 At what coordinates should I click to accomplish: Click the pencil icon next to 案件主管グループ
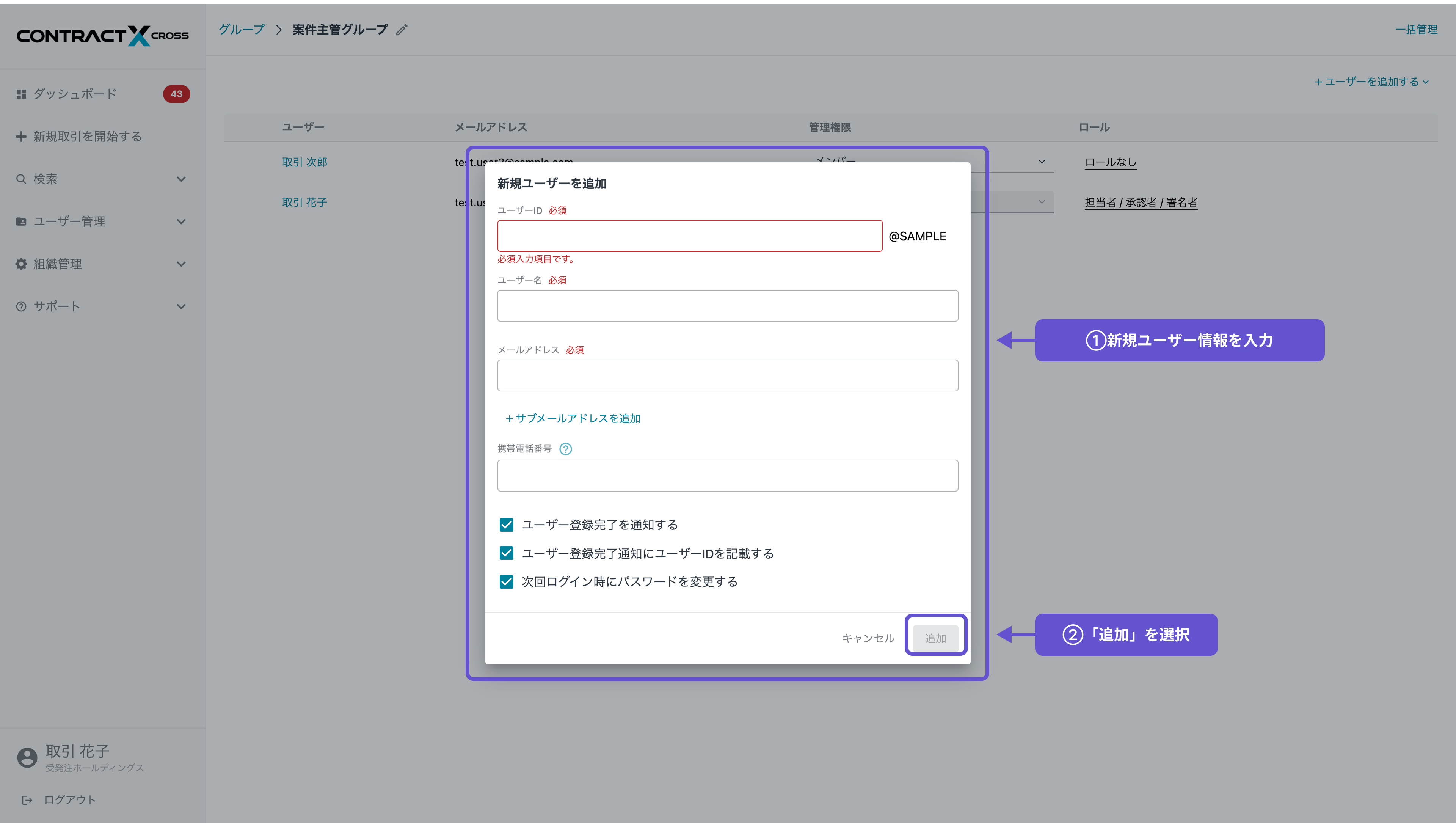[x=402, y=30]
